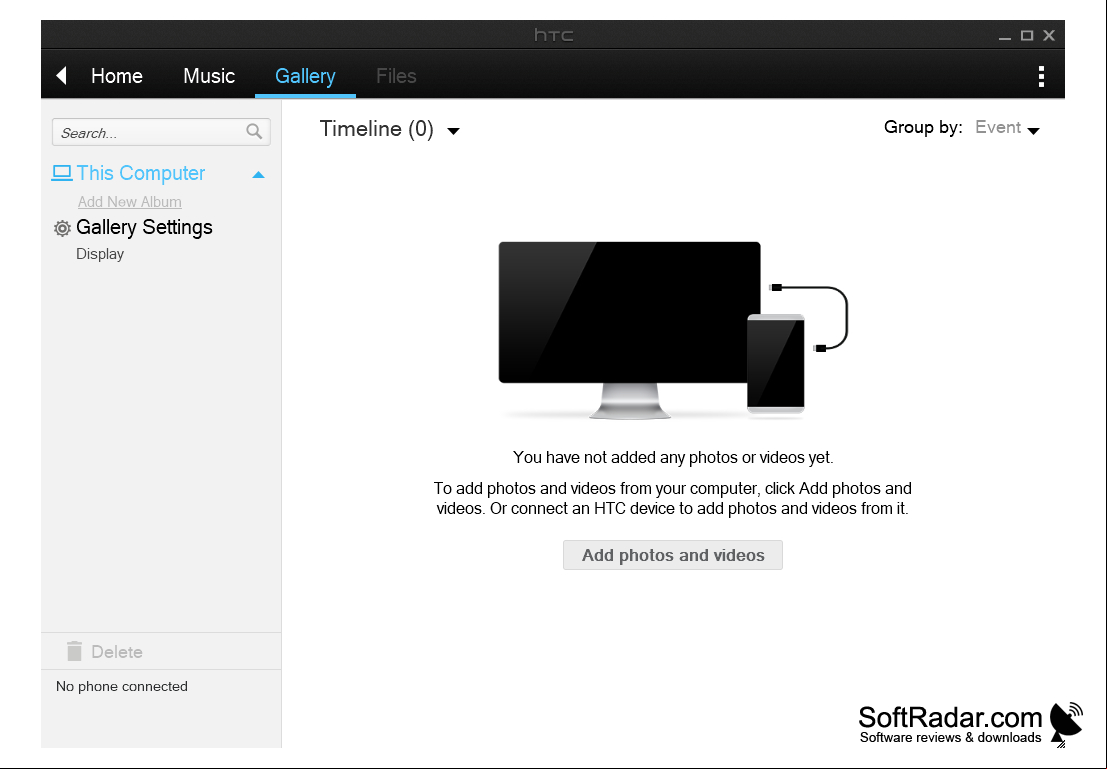Switch to the Music tab

(x=209, y=76)
